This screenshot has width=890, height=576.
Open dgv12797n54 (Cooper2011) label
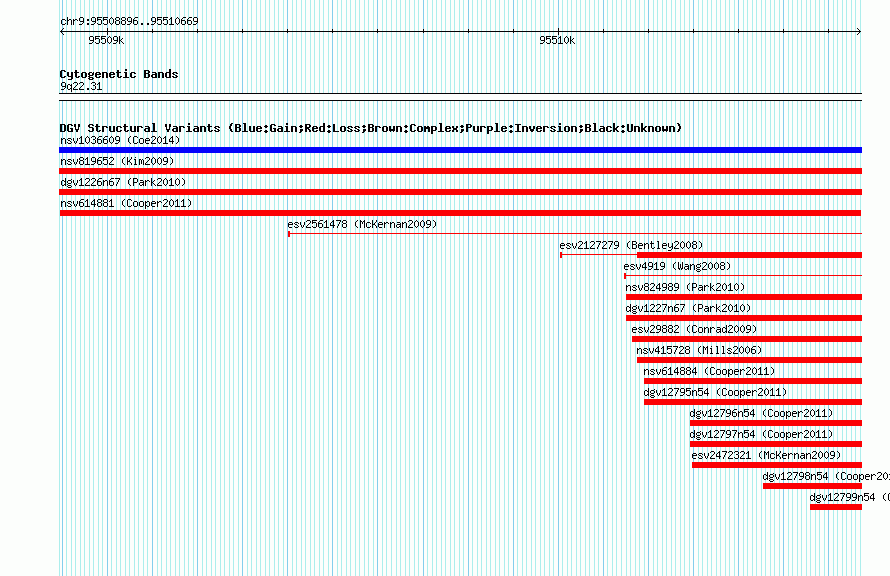(761, 434)
